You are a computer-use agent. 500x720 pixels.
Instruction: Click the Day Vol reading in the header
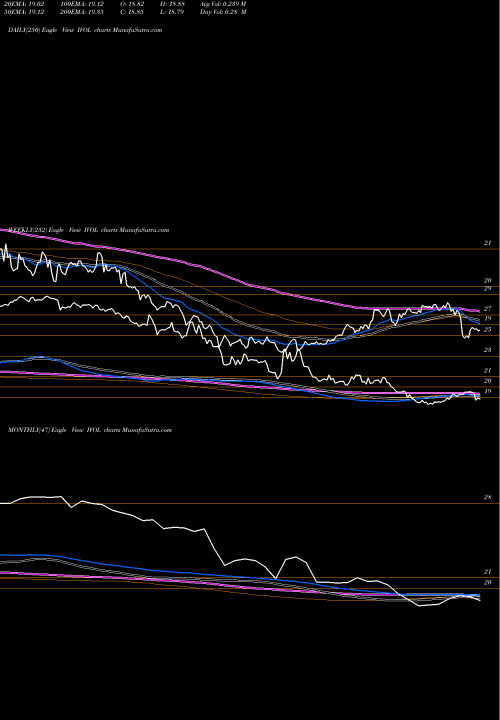click(223, 12)
